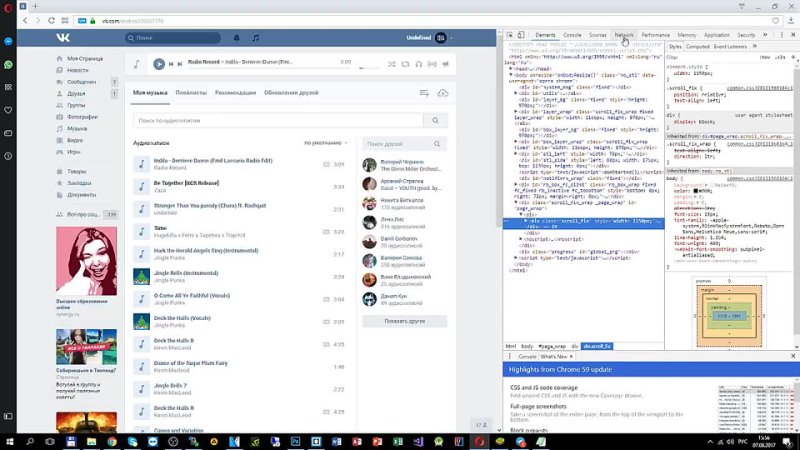
Task: Open WhatsApp in the Opera sidebar
Action: (8, 64)
